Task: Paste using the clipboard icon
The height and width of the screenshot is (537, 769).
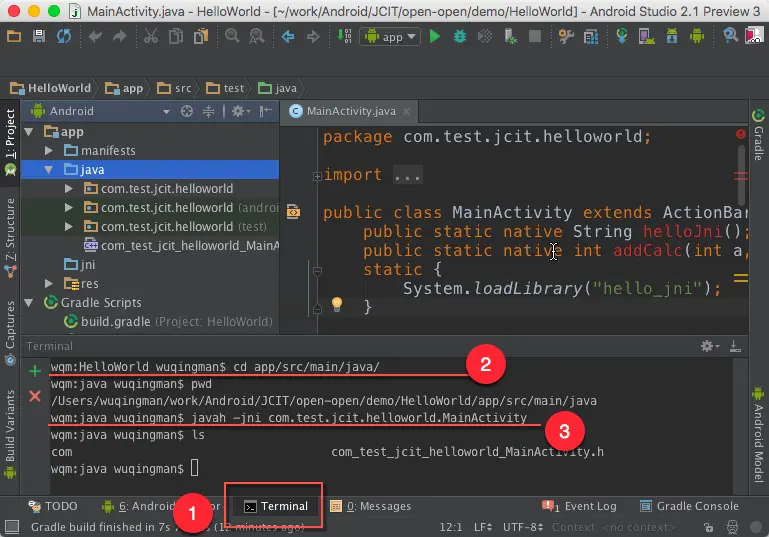Action: pos(201,36)
